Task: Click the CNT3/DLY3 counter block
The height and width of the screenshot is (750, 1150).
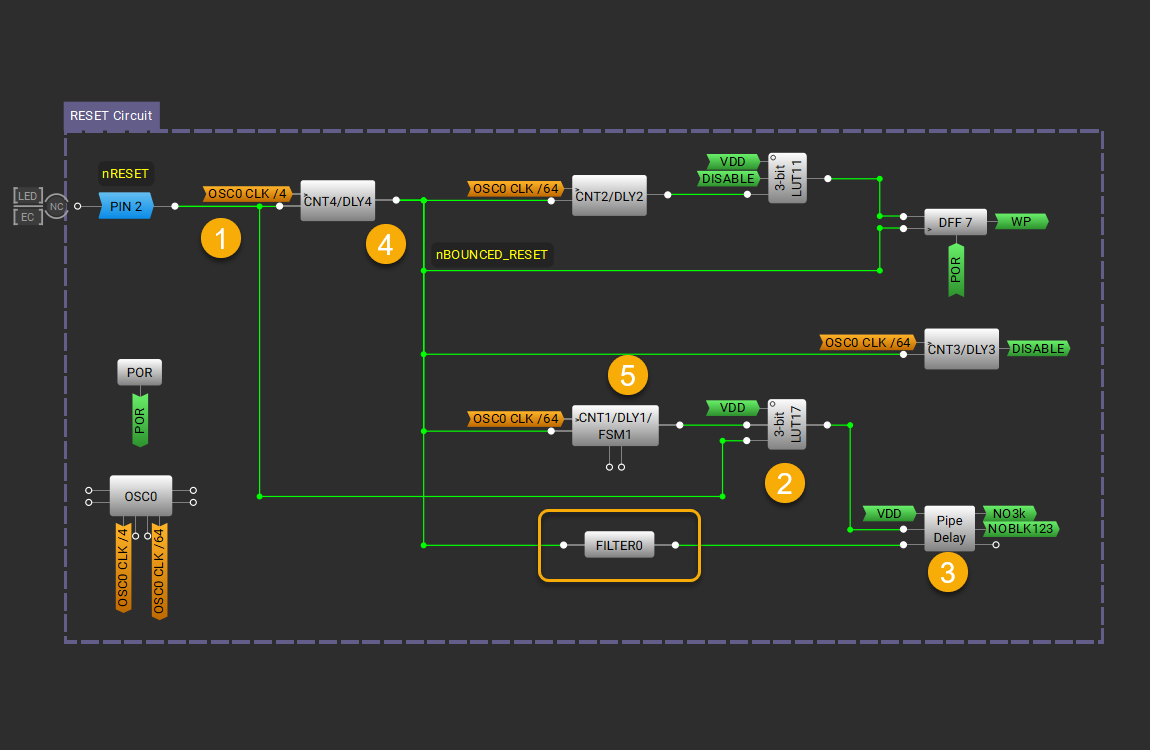Action: tap(961, 349)
